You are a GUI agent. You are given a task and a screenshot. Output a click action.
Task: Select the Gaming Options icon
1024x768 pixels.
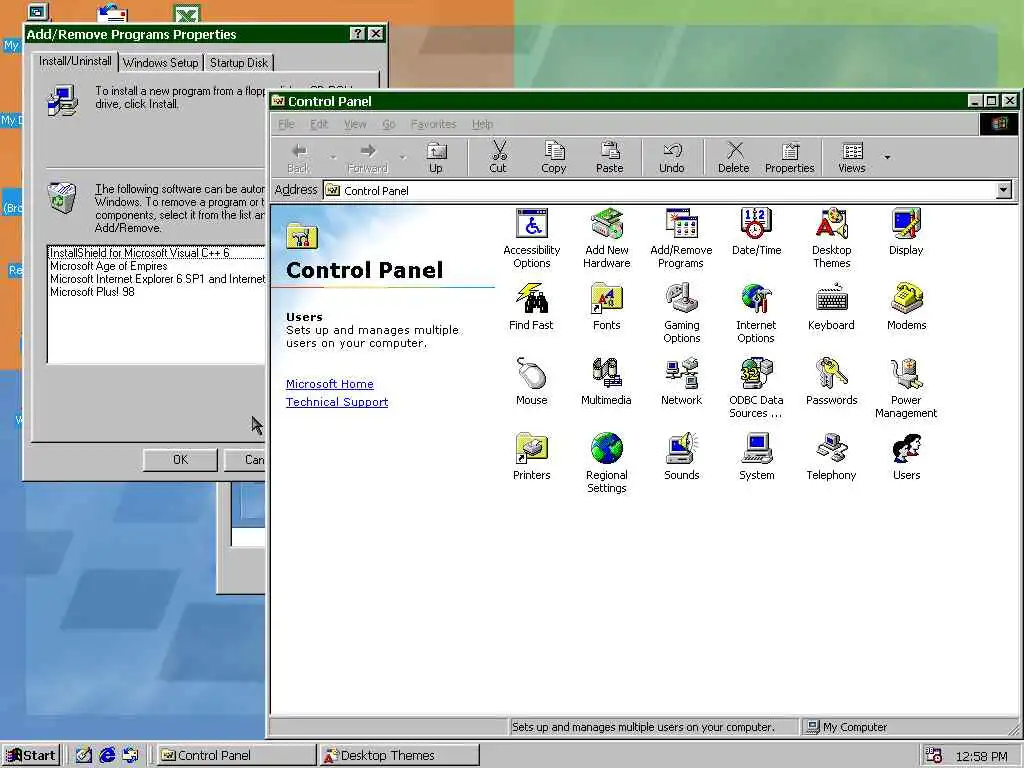[x=681, y=313]
